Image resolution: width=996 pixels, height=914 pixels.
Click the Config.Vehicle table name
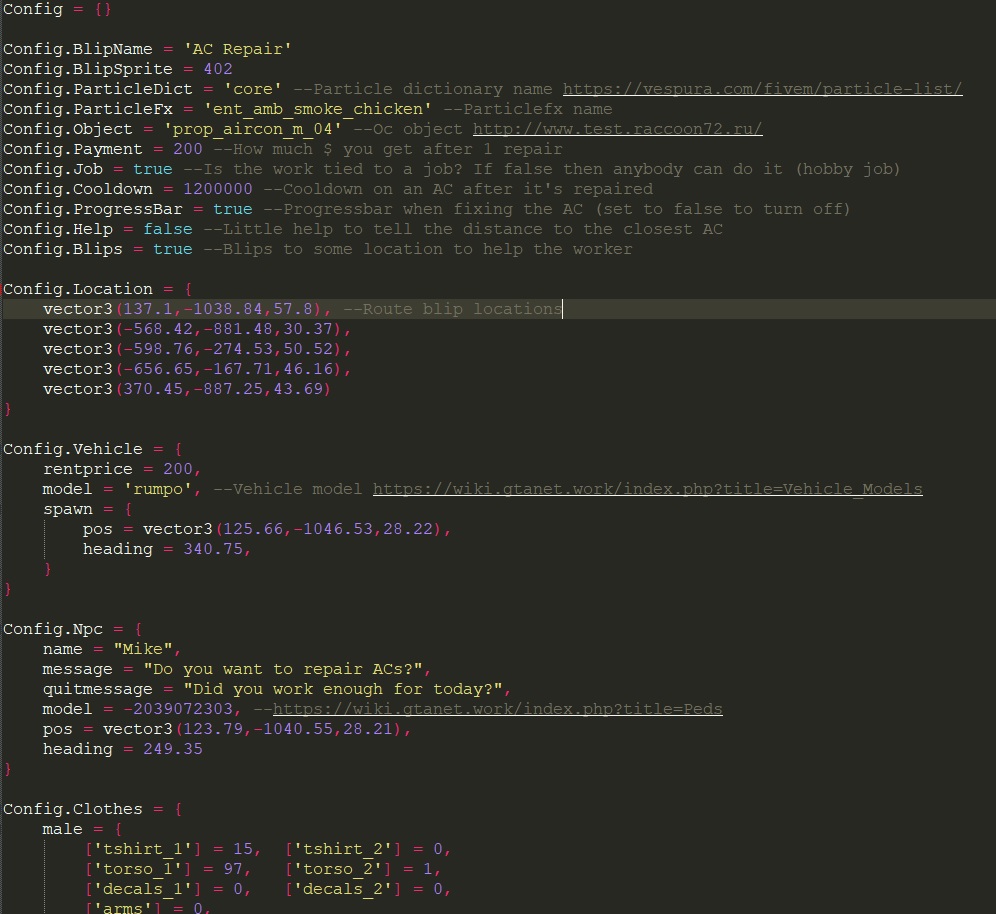coord(73,449)
